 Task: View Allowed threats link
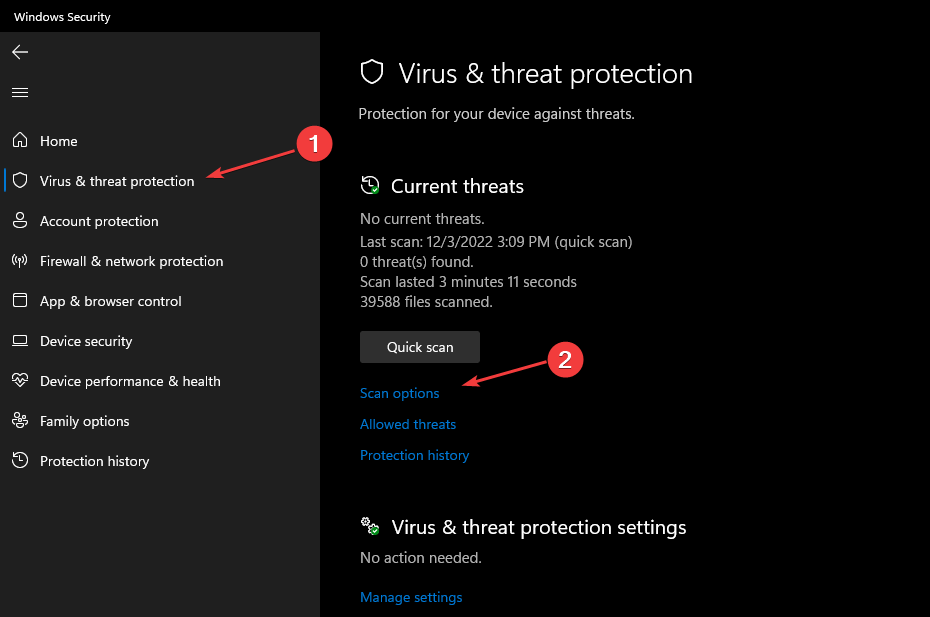[408, 424]
